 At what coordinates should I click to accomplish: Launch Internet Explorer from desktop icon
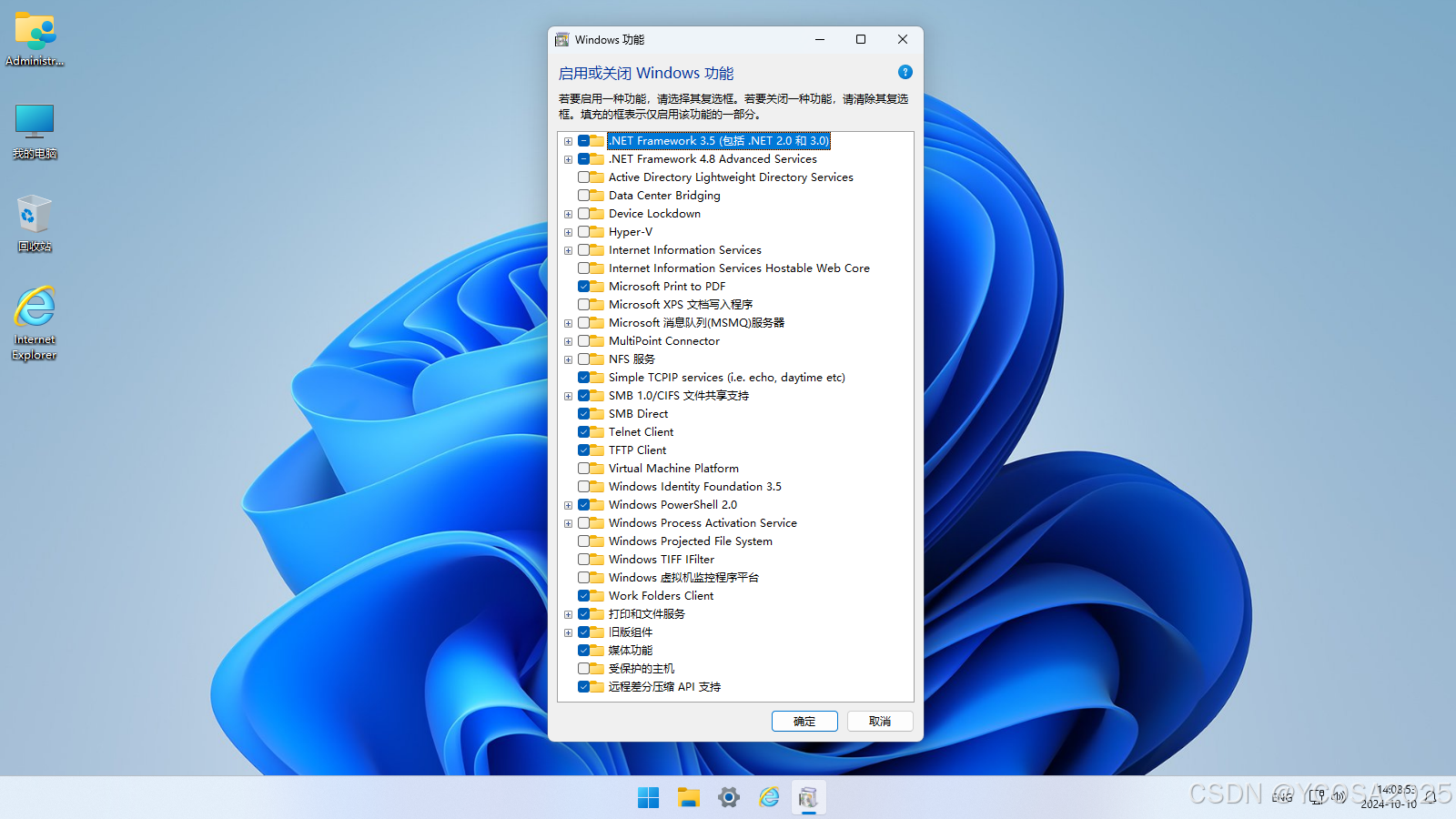pyautogui.click(x=35, y=324)
